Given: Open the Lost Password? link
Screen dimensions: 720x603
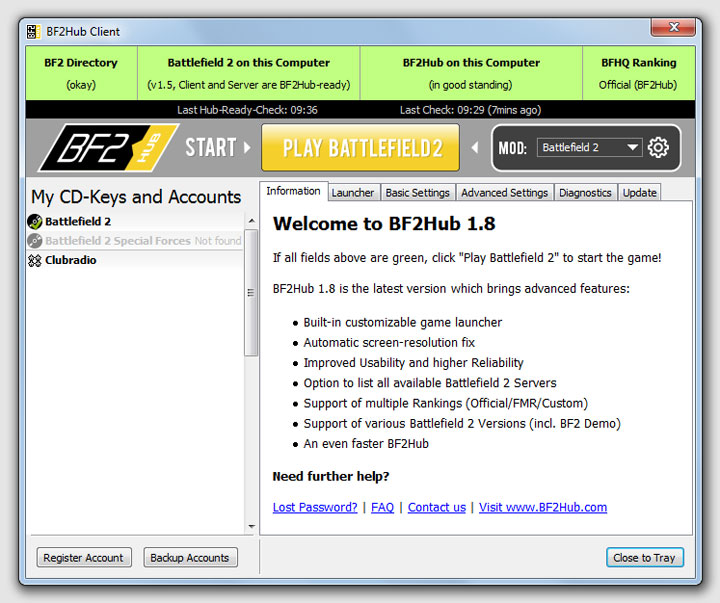Looking at the screenshot, I should [x=315, y=507].
